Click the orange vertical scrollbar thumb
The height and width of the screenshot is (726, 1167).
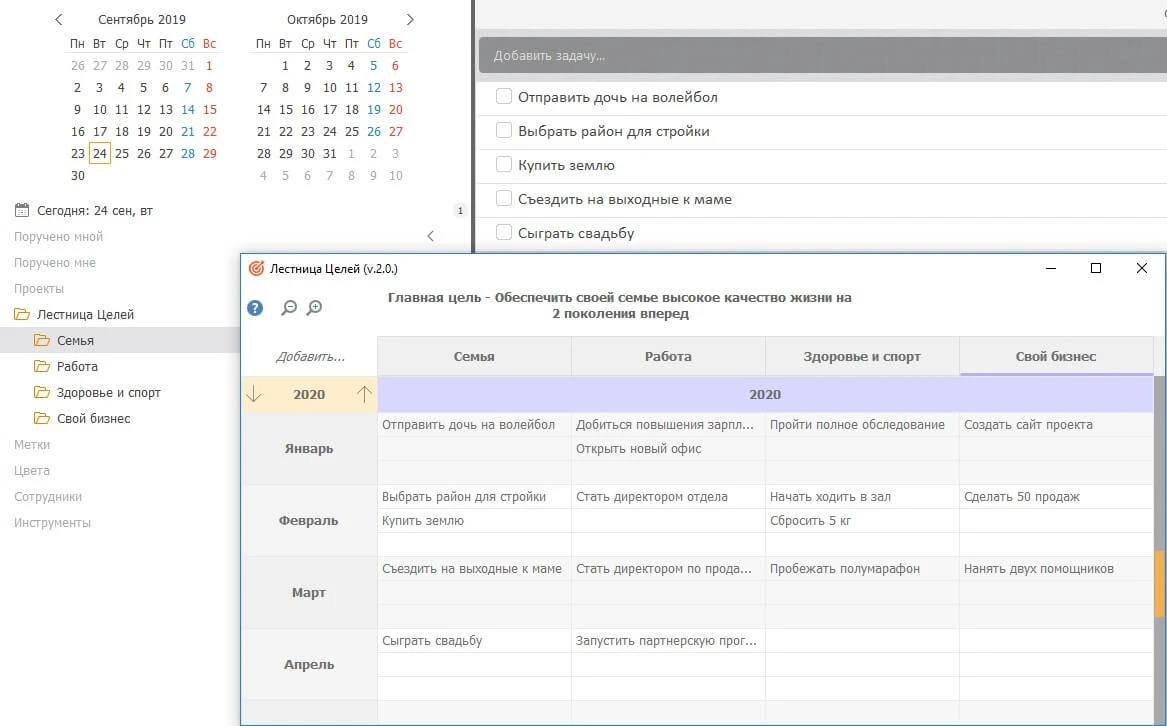(1160, 583)
